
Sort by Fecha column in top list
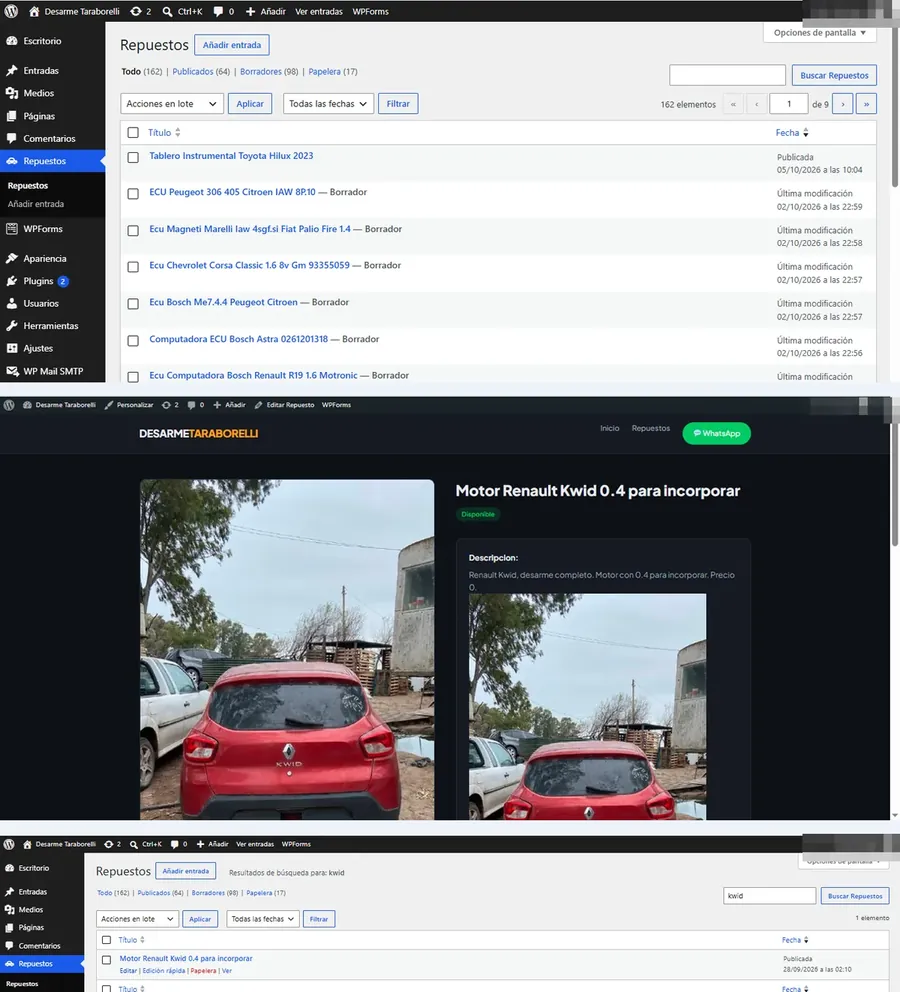tap(792, 132)
